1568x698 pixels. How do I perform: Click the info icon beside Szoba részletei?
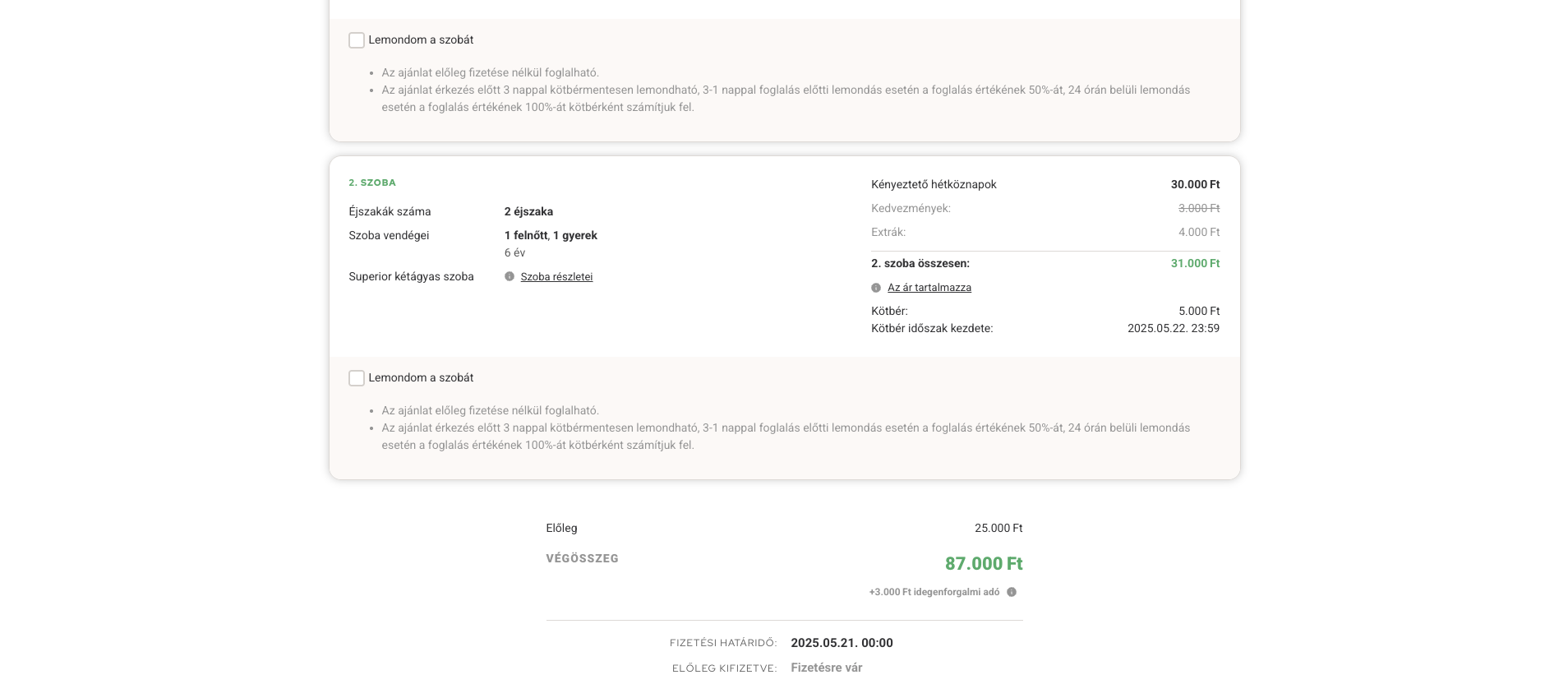510,277
